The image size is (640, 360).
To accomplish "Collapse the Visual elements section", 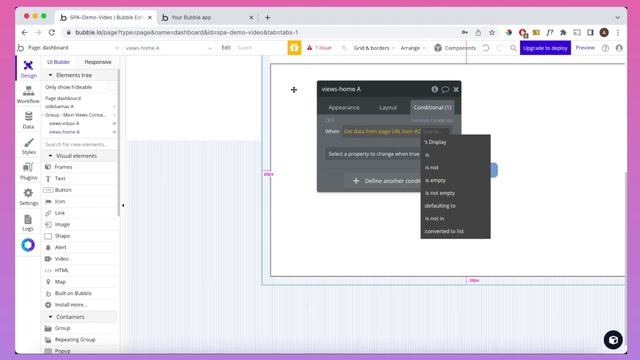I will (51, 156).
